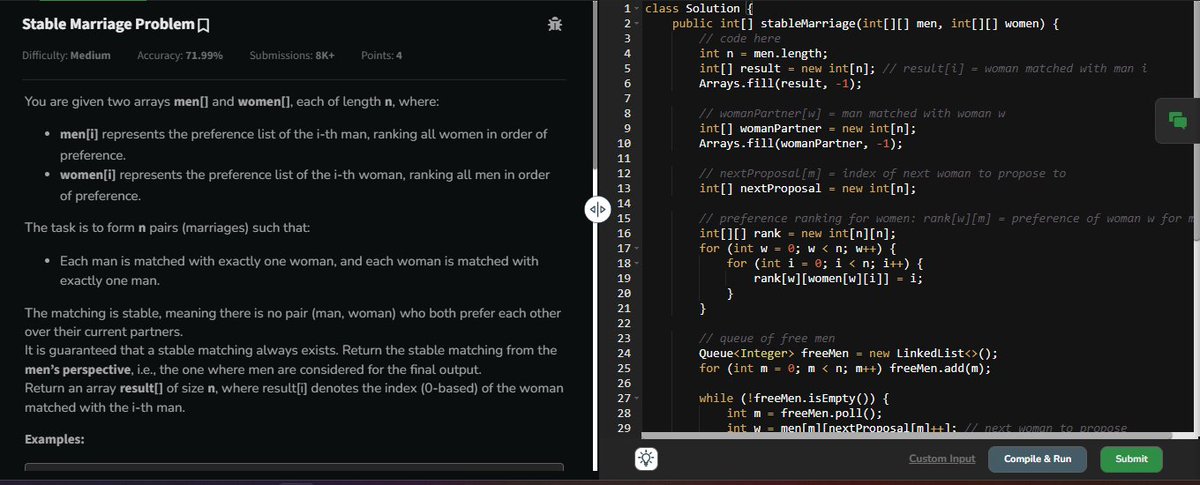Collapse code fold arrow at line 2
This screenshot has width=1200, height=485.
635,23
